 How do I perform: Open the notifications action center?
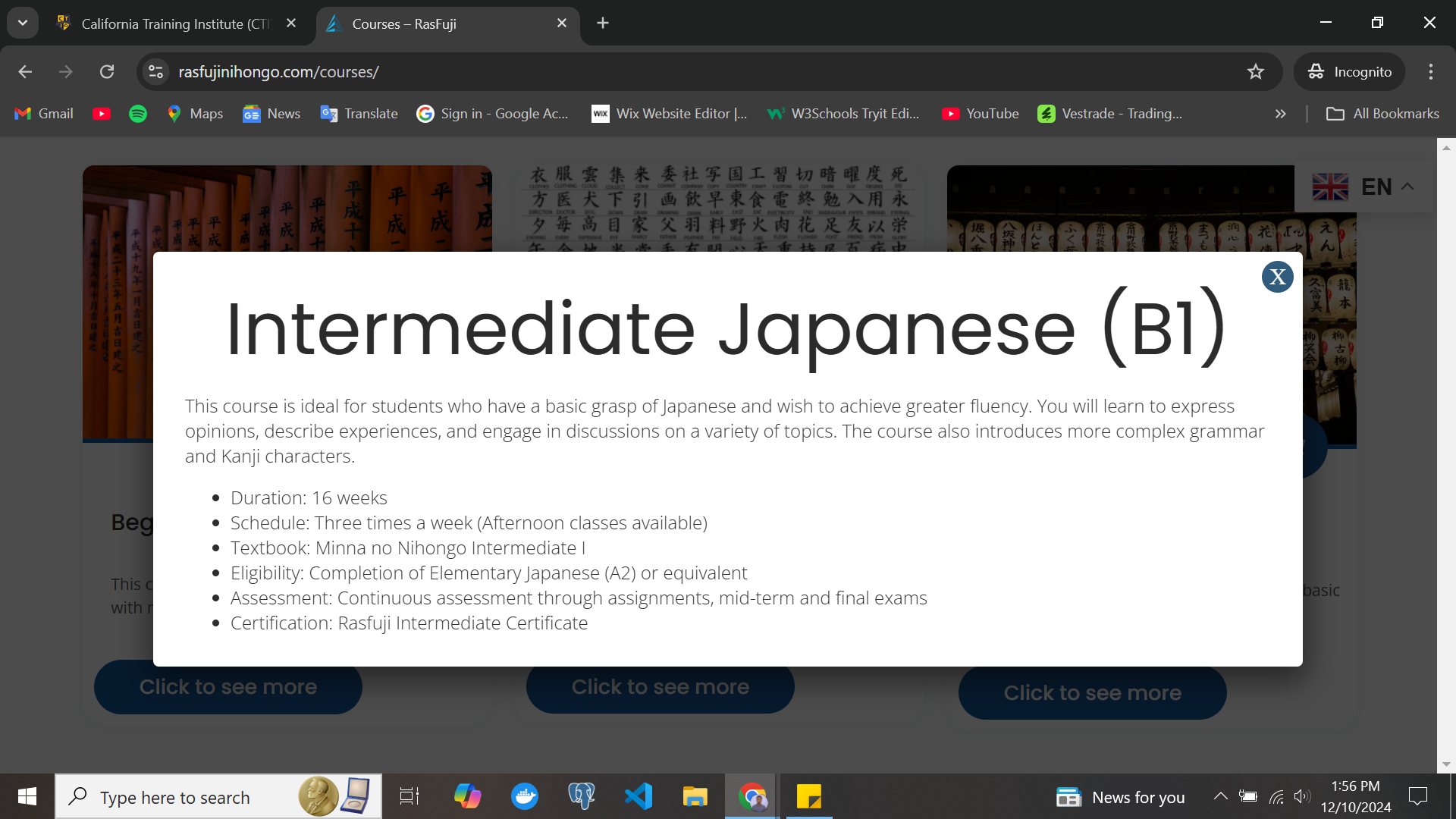[1418, 796]
